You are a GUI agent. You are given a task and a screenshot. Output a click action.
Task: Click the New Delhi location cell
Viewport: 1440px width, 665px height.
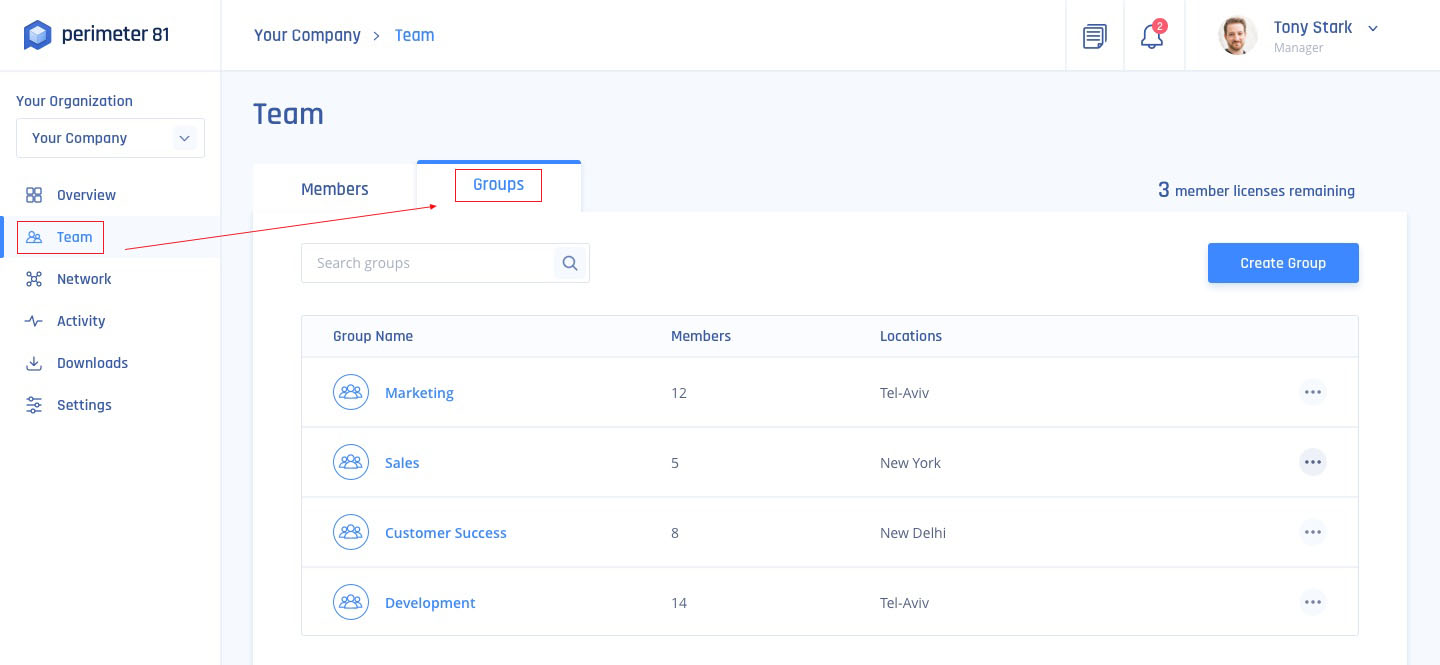coord(913,533)
